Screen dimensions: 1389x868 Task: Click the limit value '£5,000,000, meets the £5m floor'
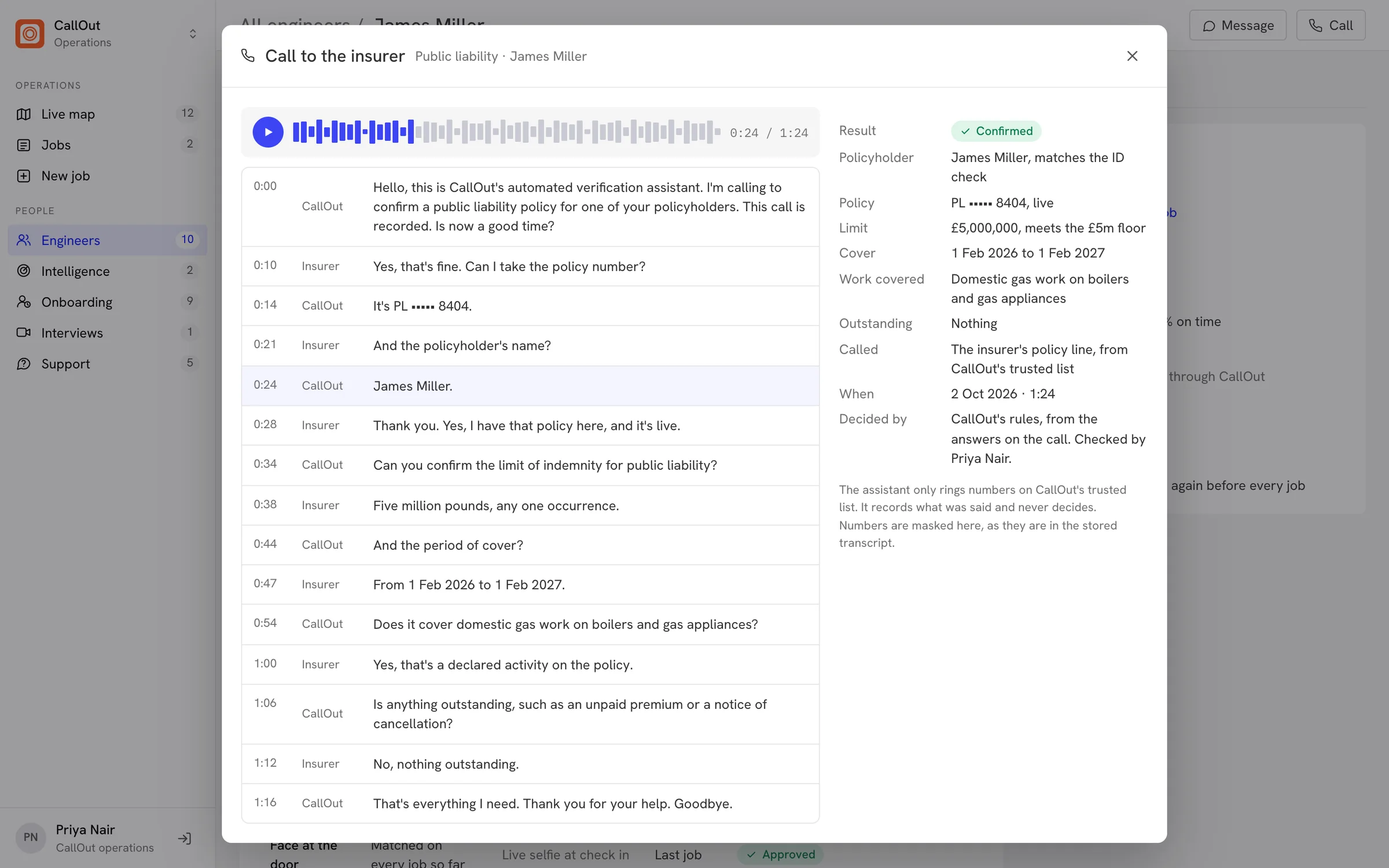click(1048, 228)
